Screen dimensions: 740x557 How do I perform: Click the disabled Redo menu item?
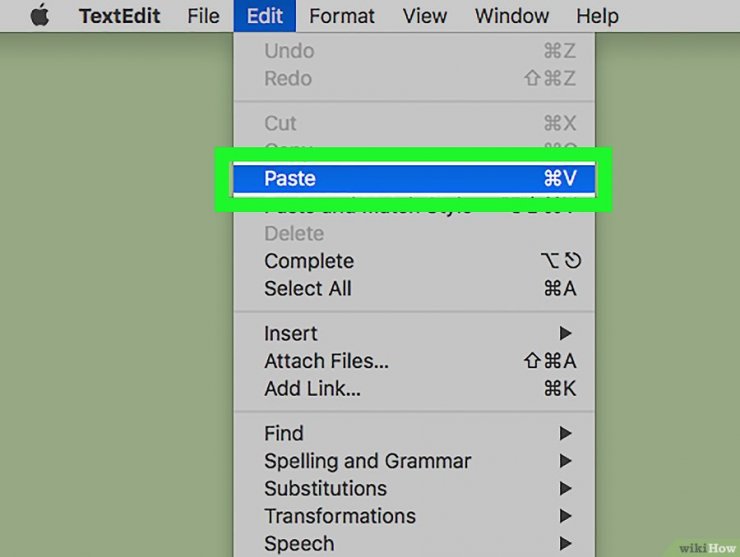(414, 78)
